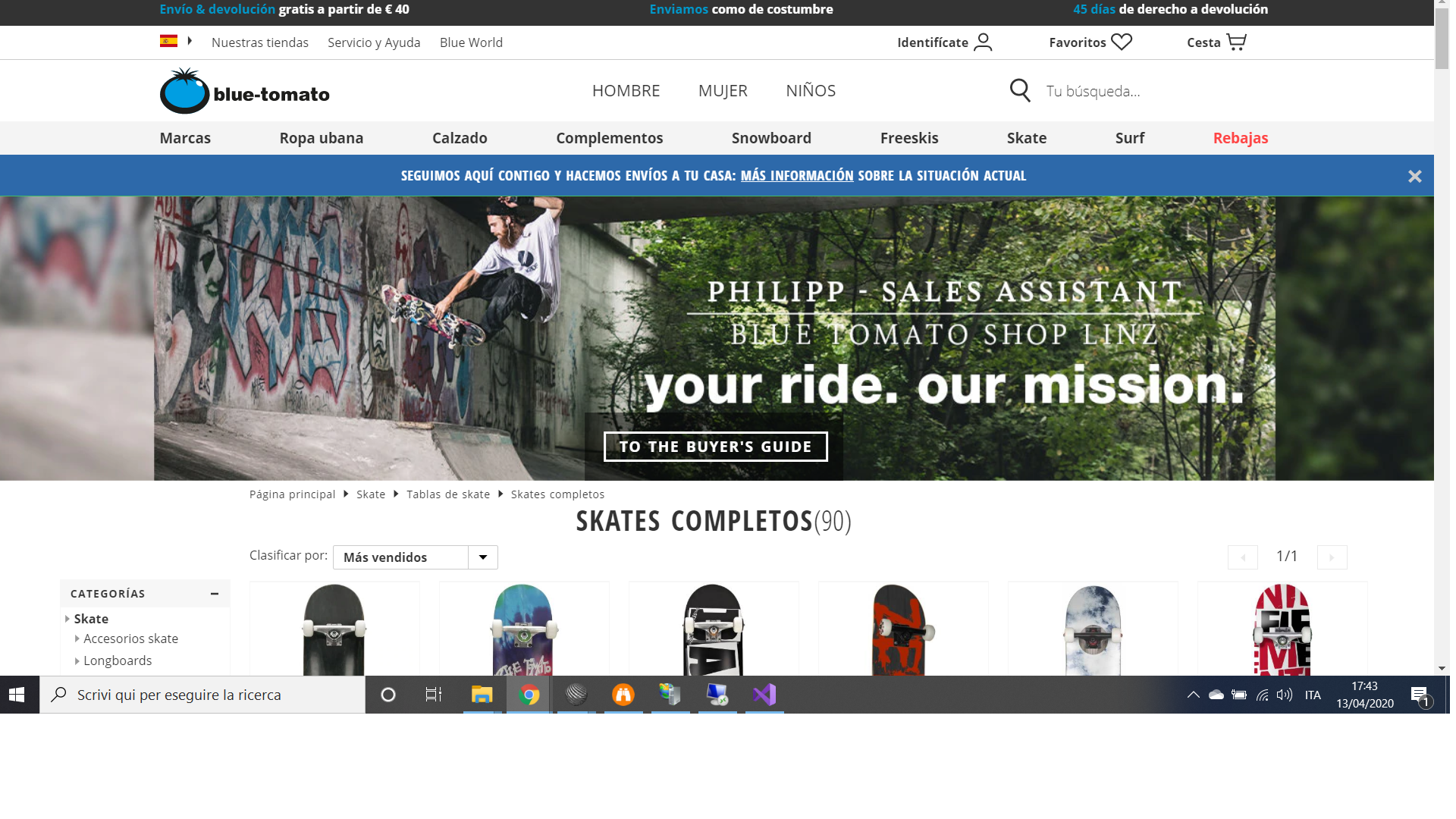1456x819 pixels.
Task: Open the Windows notification center
Action: click(x=1420, y=695)
